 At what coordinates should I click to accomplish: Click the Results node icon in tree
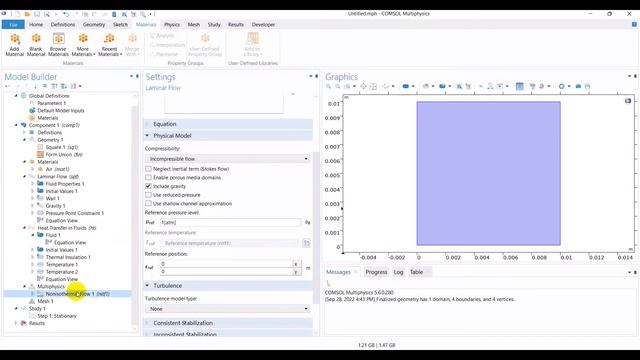click(24, 323)
